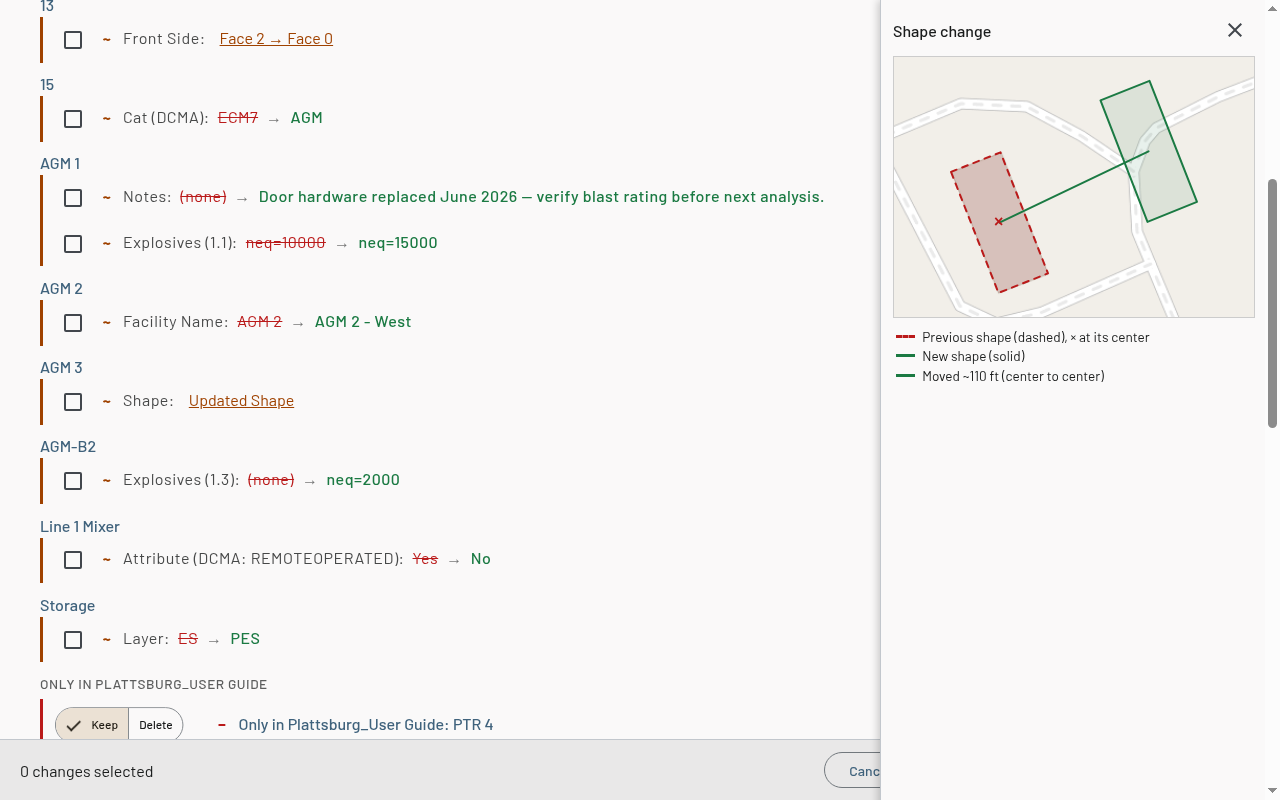
Task: Click the red × center marker on map
Action: point(998,221)
